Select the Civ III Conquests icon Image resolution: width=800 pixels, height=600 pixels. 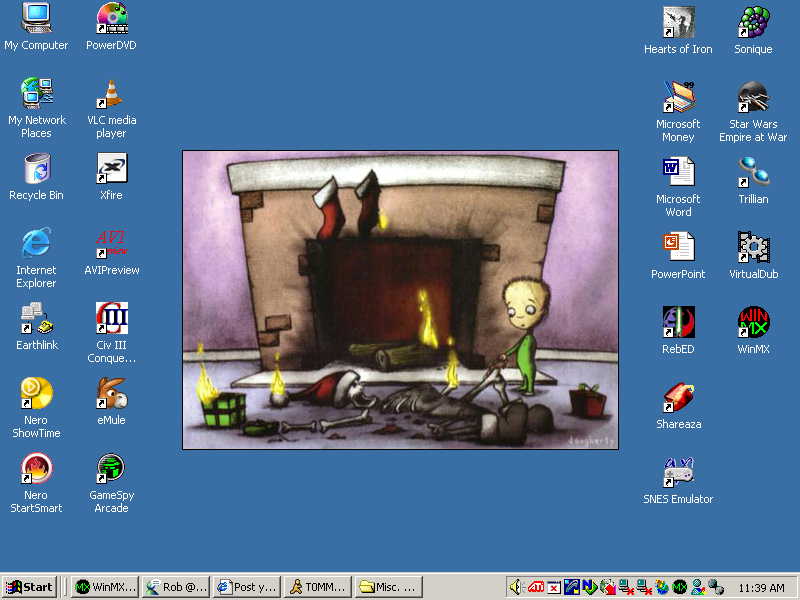tap(112, 318)
